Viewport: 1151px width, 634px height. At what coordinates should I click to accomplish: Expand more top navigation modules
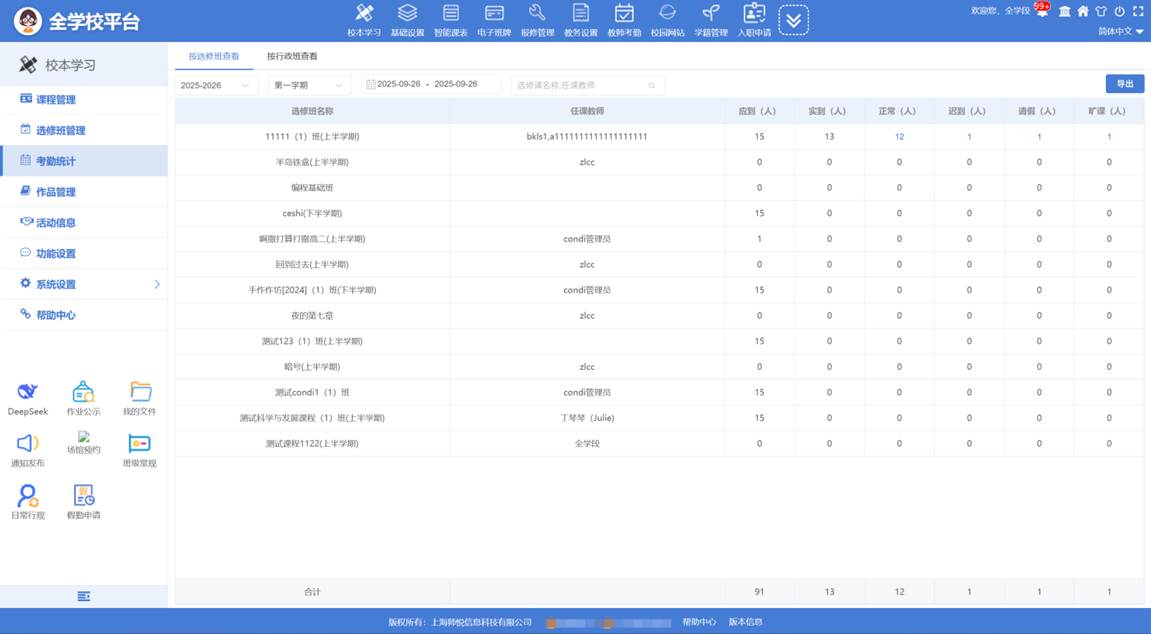click(793, 20)
